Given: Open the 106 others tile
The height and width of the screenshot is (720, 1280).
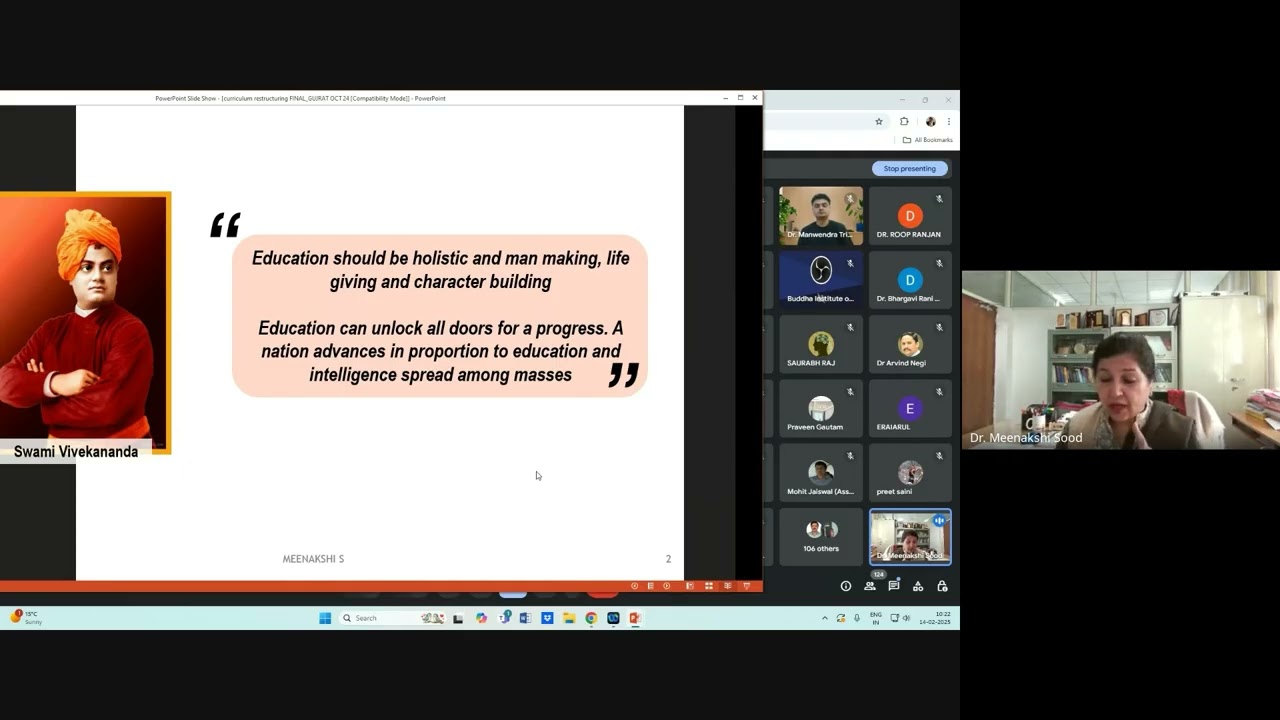Looking at the screenshot, I should 821,537.
